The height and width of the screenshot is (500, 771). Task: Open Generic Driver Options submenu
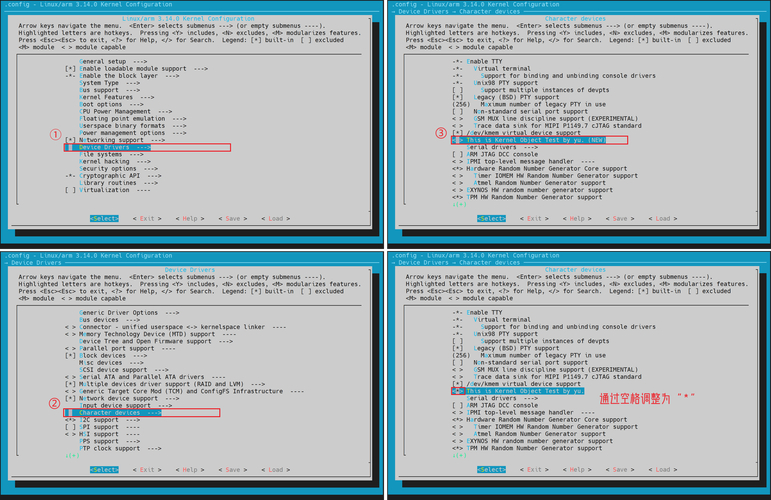(129, 313)
